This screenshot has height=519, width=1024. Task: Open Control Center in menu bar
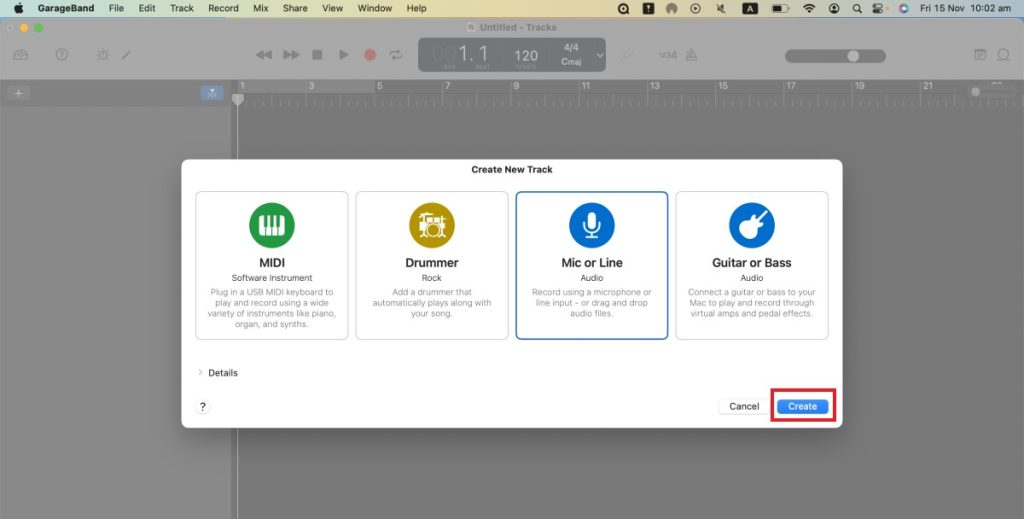(880, 8)
